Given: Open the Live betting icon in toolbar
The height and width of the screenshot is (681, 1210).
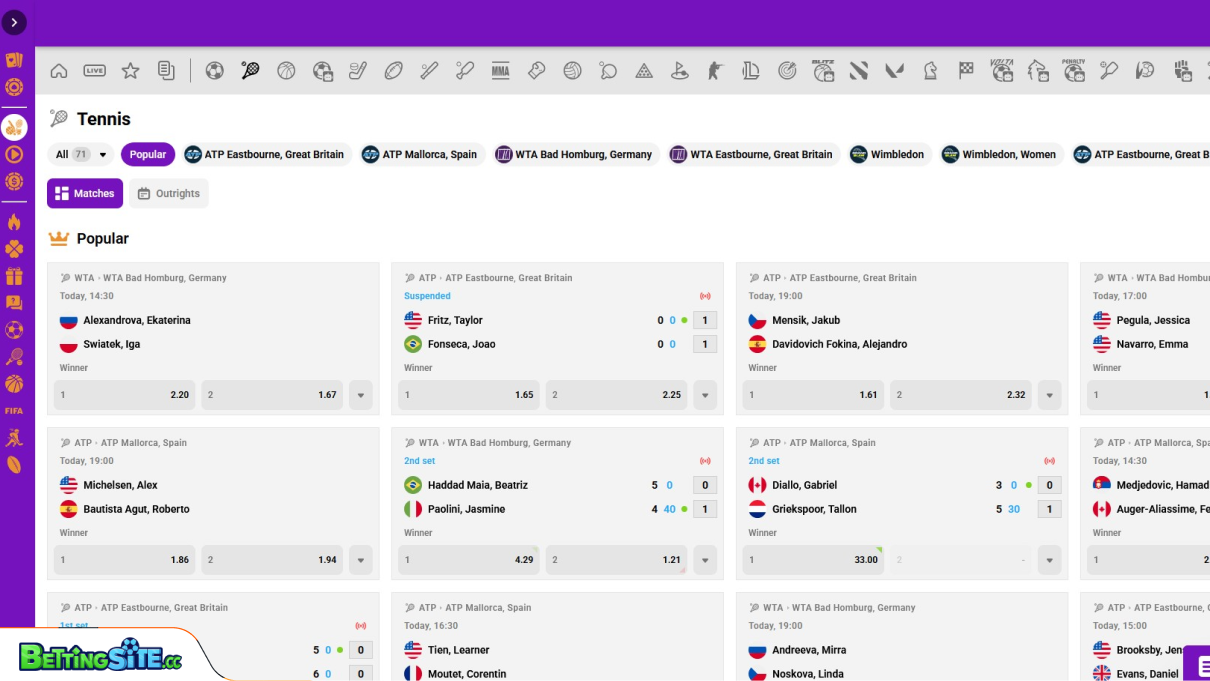Looking at the screenshot, I should click(x=94, y=71).
